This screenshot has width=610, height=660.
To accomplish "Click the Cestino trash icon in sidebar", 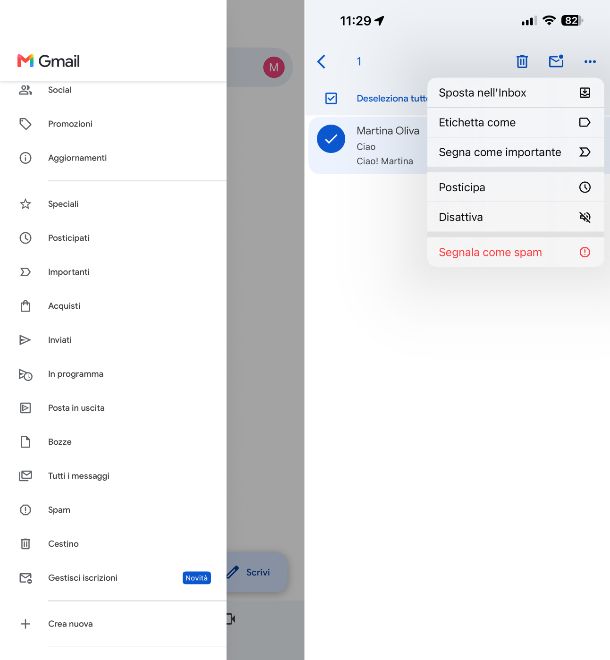I will pos(25,544).
